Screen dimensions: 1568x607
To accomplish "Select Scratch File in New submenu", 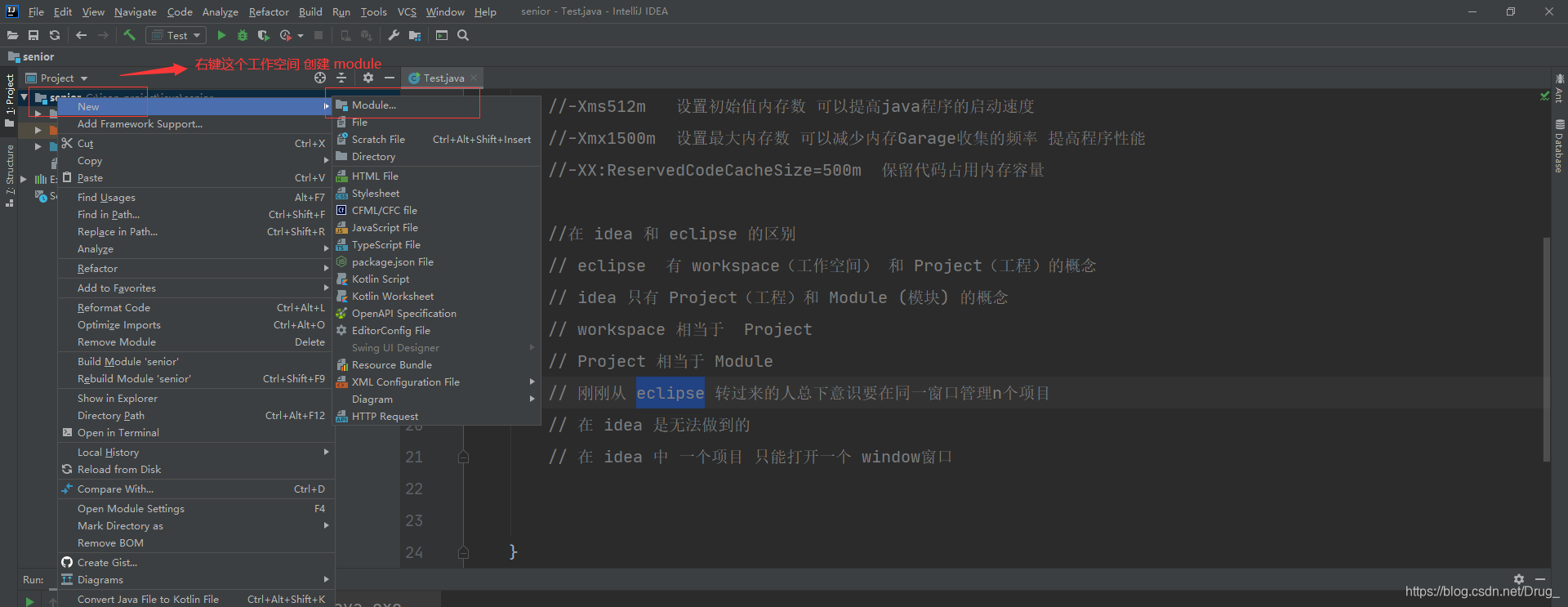I will coord(436,140).
